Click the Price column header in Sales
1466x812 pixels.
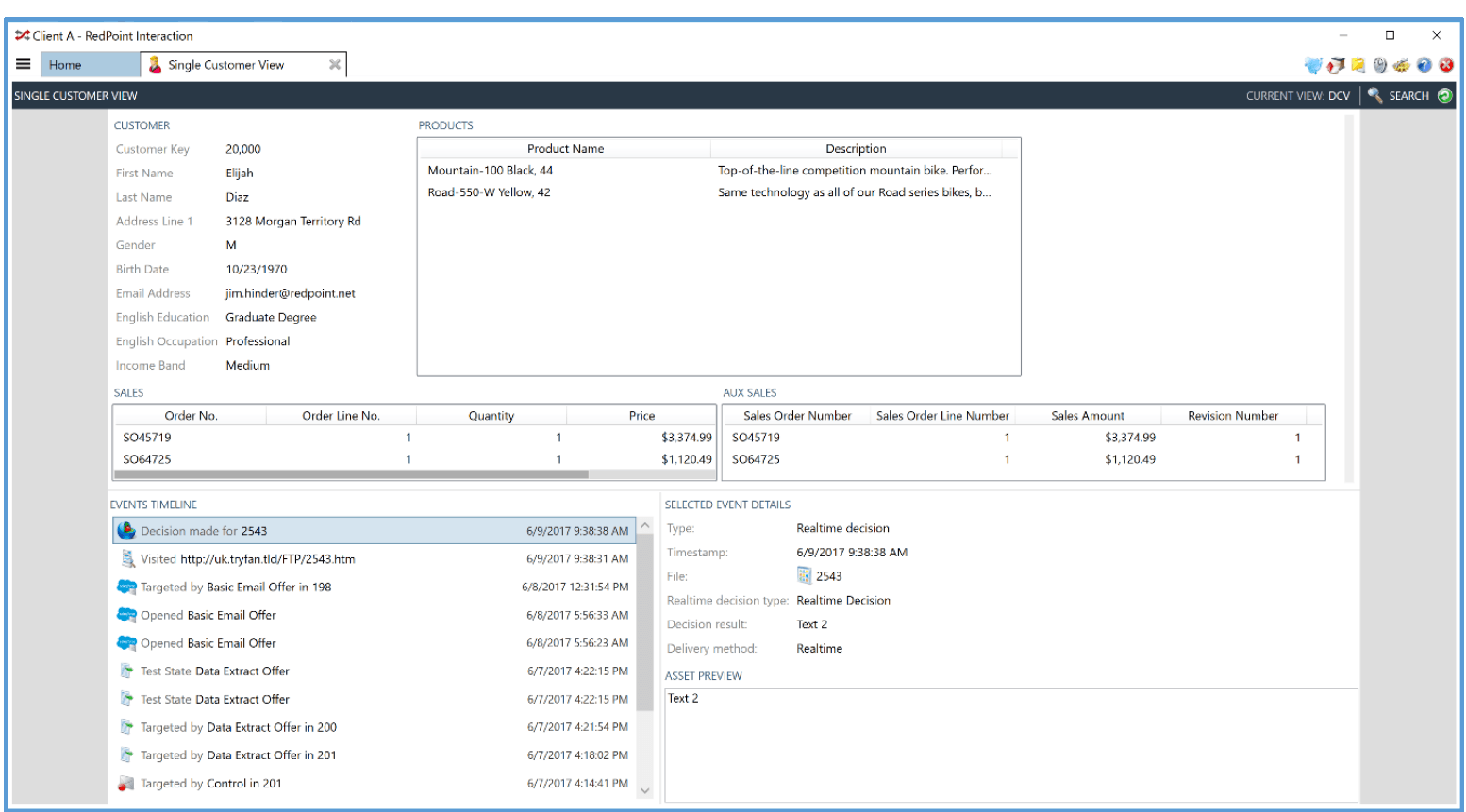[x=641, y=415]
